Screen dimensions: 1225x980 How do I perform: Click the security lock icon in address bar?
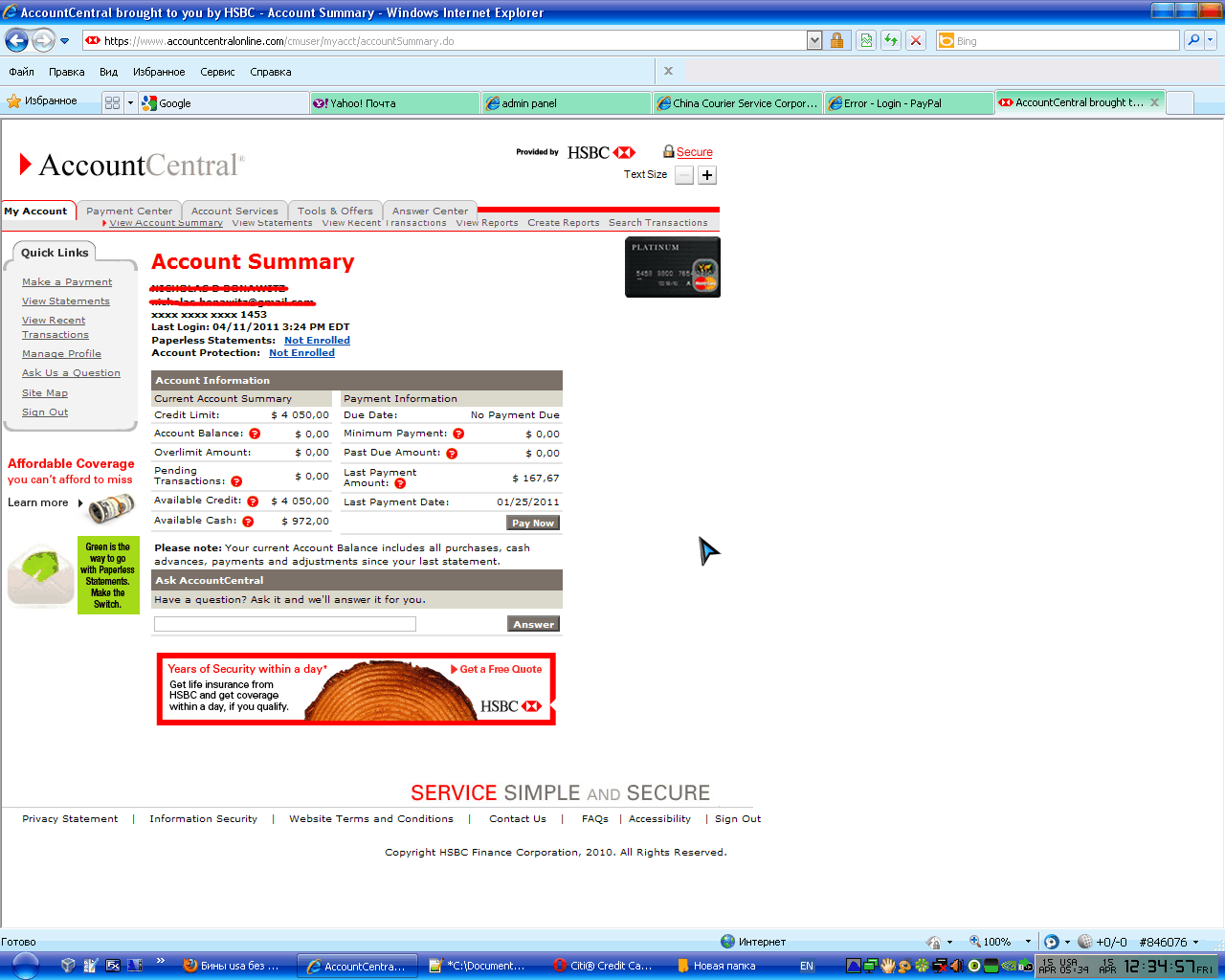click(x=836, y=40)
